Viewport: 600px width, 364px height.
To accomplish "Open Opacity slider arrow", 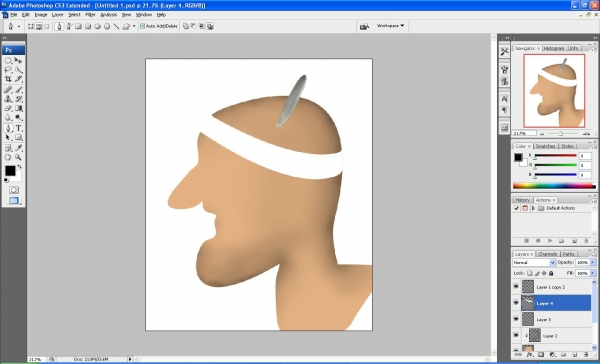I will (x=593, y=263).
